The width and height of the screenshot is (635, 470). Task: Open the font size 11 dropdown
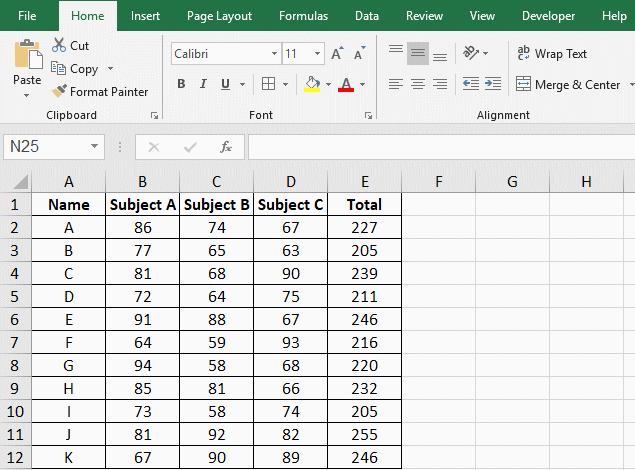(x=318, y=53)
